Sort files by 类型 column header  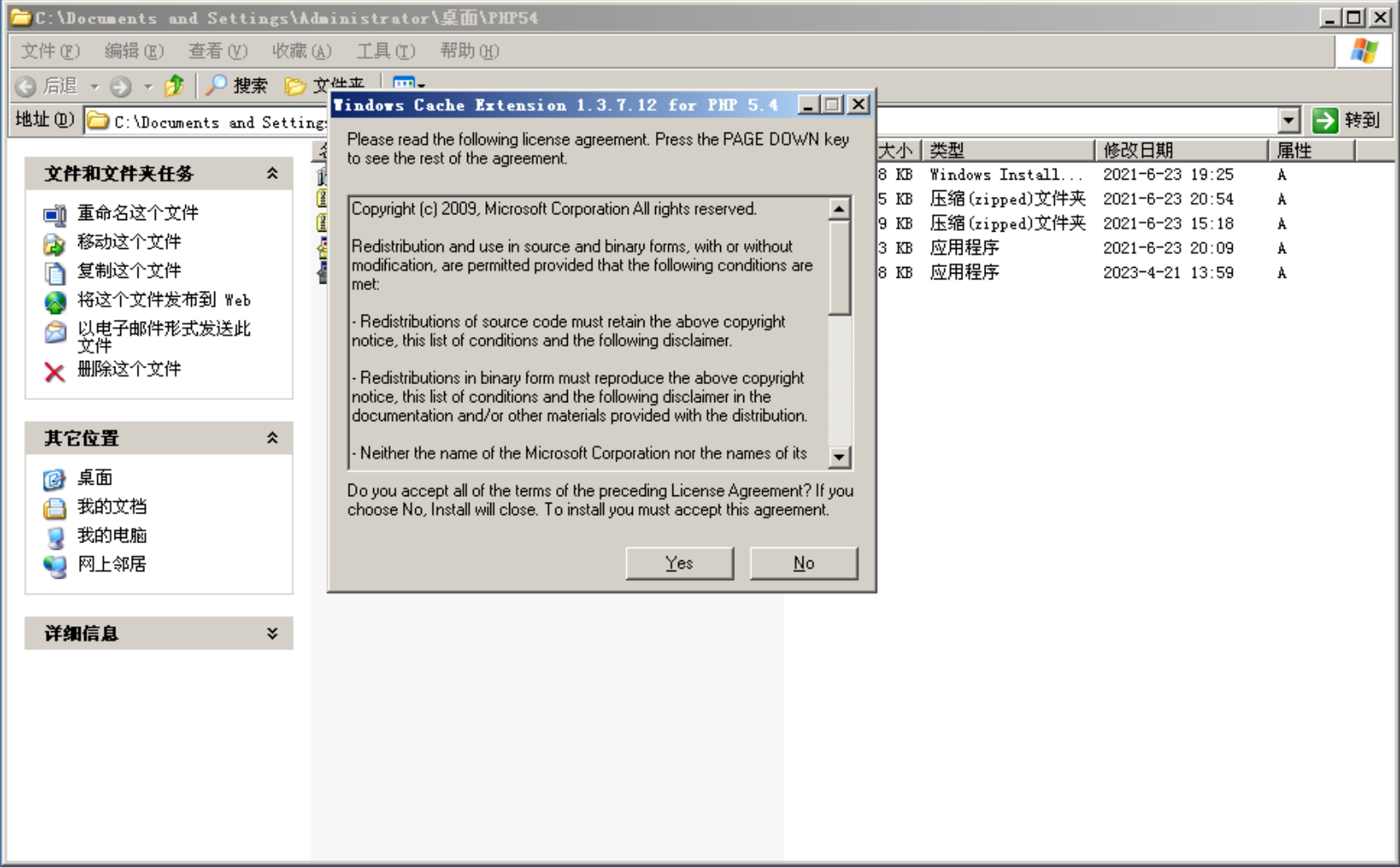coord(1008,150)
